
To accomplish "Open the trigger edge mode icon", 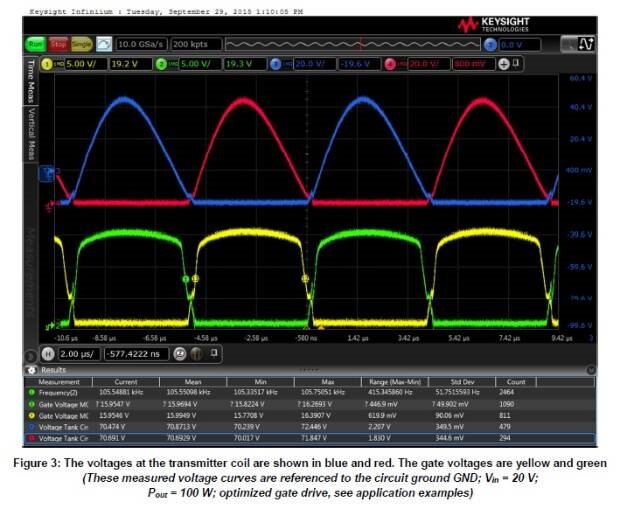I will [585, 44].
